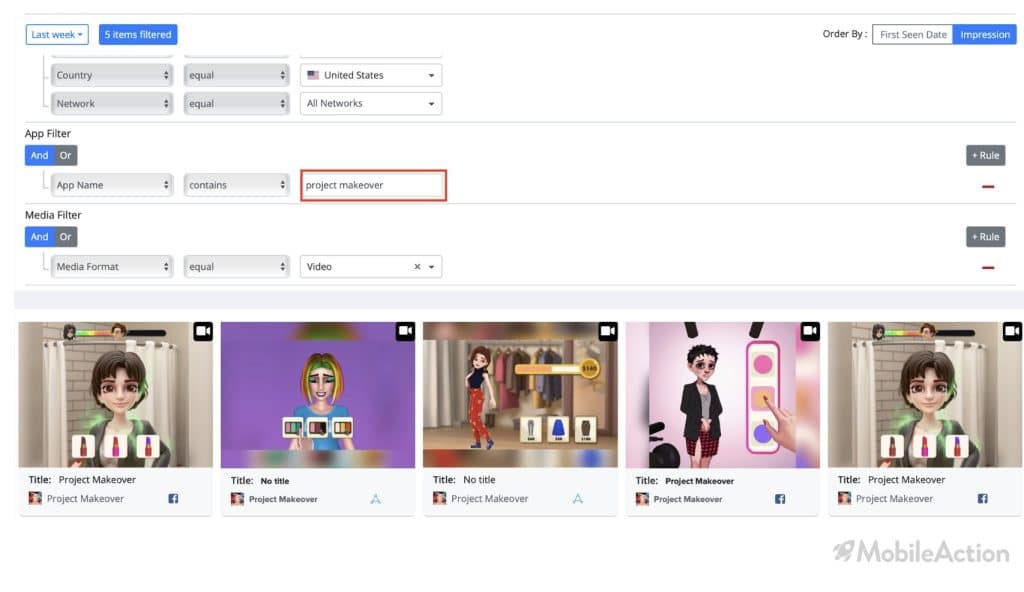Open the United States country dropdown

(371, 75)
